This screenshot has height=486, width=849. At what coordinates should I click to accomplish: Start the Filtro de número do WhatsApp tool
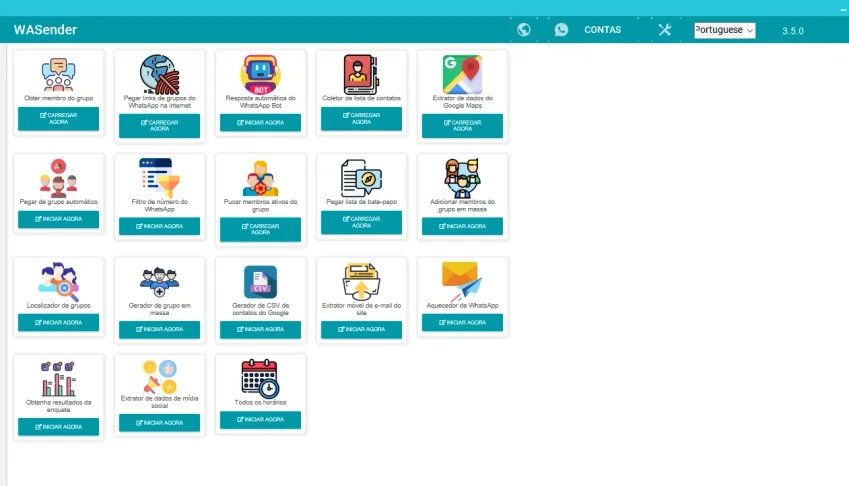click(159, 226)
